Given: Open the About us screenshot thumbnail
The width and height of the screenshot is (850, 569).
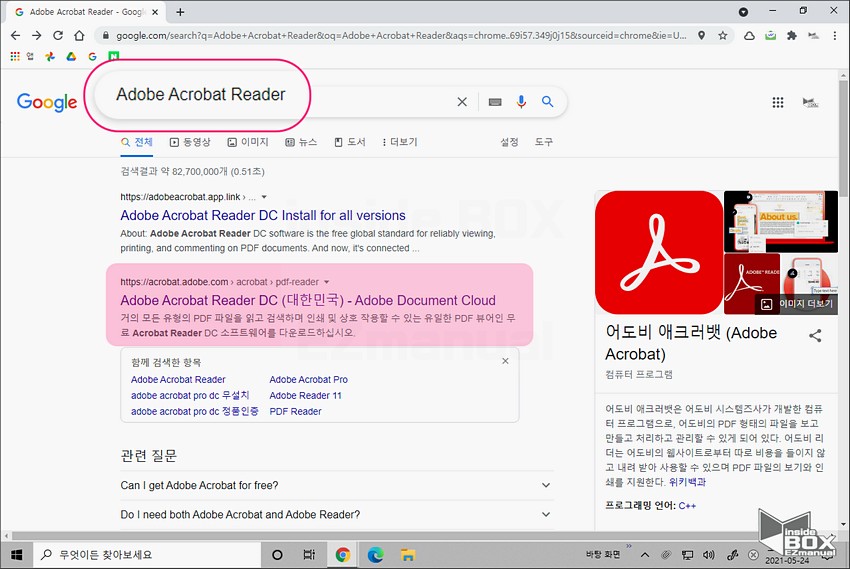Looking at the screenshot, I should click(x=781, y=221).
